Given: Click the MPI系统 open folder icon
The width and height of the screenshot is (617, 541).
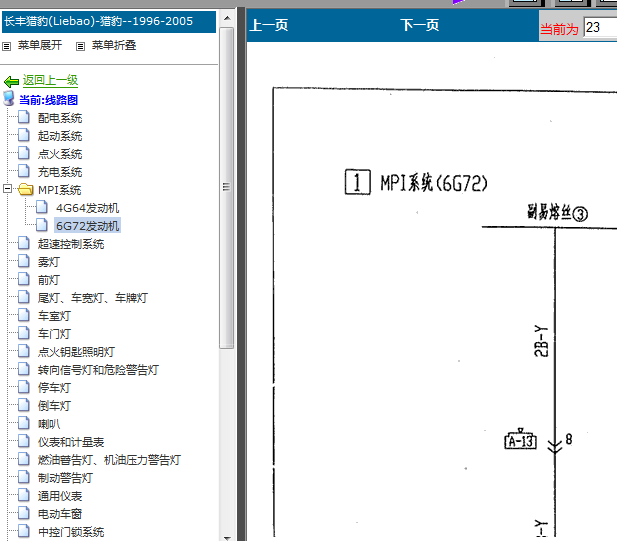Looking at the screenshot, I should click(26, 189).
